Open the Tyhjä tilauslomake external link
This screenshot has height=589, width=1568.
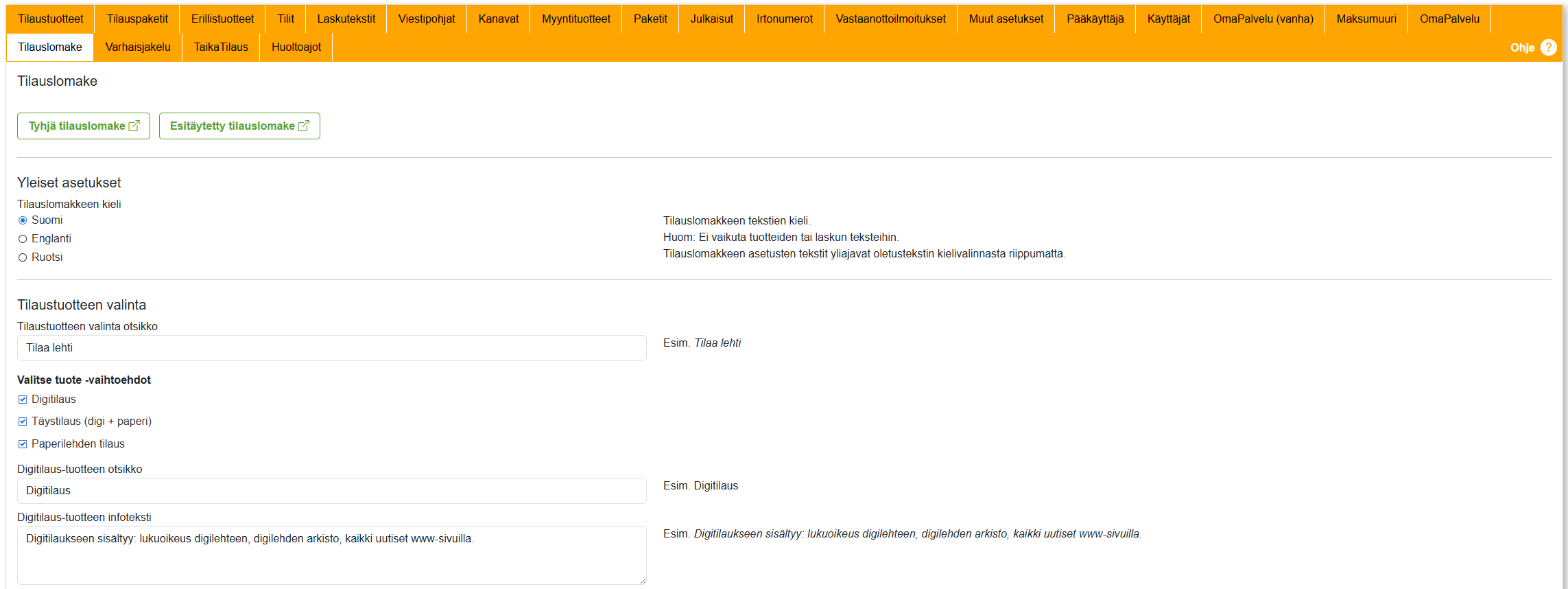tap(84, 126)
